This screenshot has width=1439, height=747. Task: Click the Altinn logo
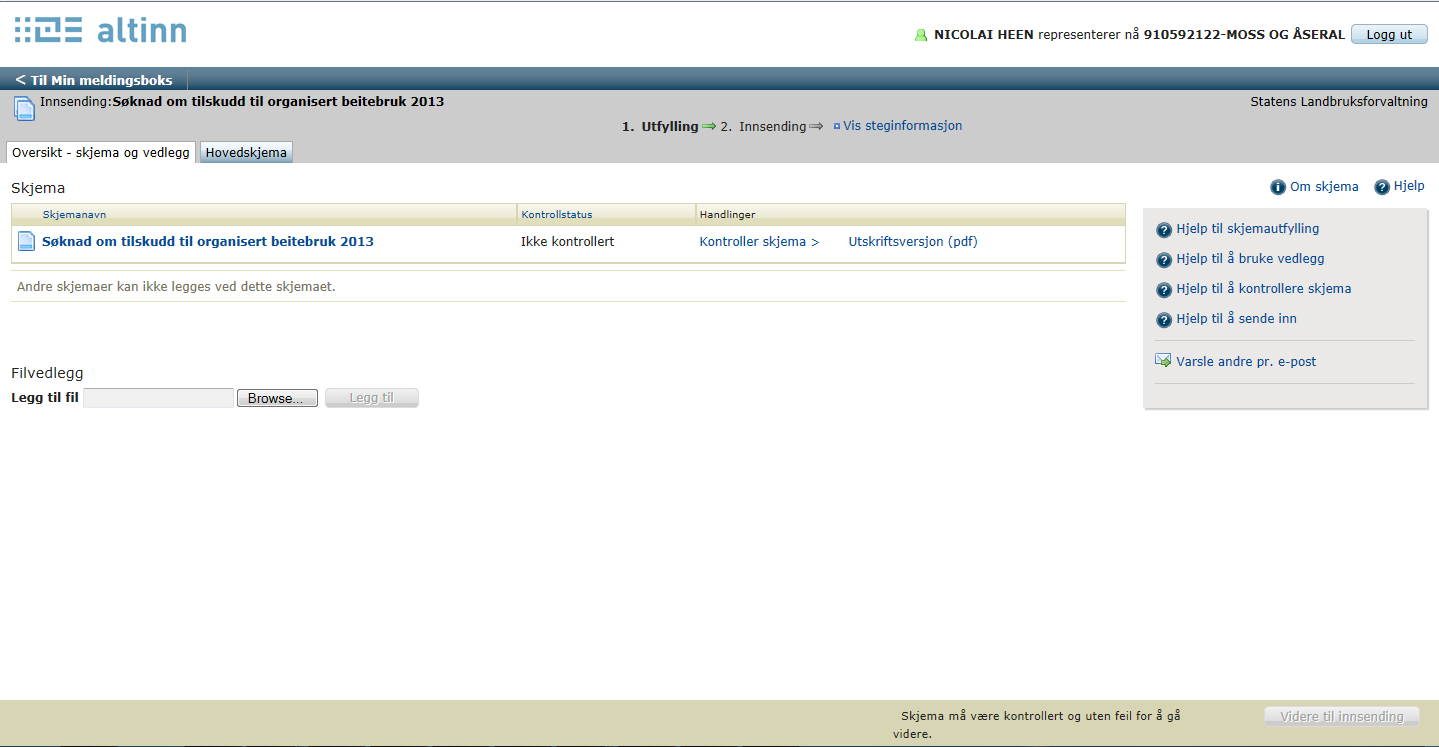tap(100, 30)
